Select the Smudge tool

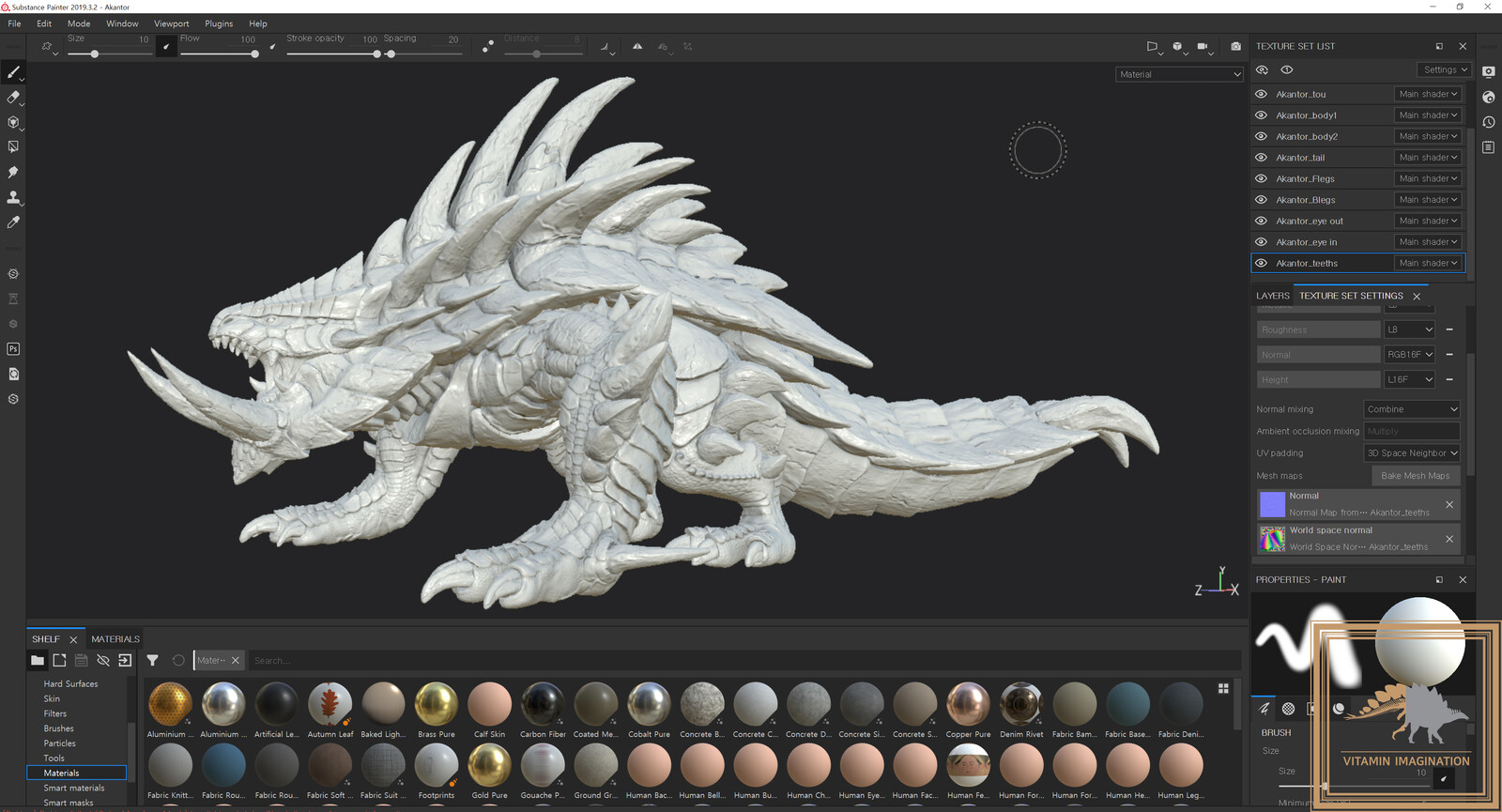[x=13, y=173]
